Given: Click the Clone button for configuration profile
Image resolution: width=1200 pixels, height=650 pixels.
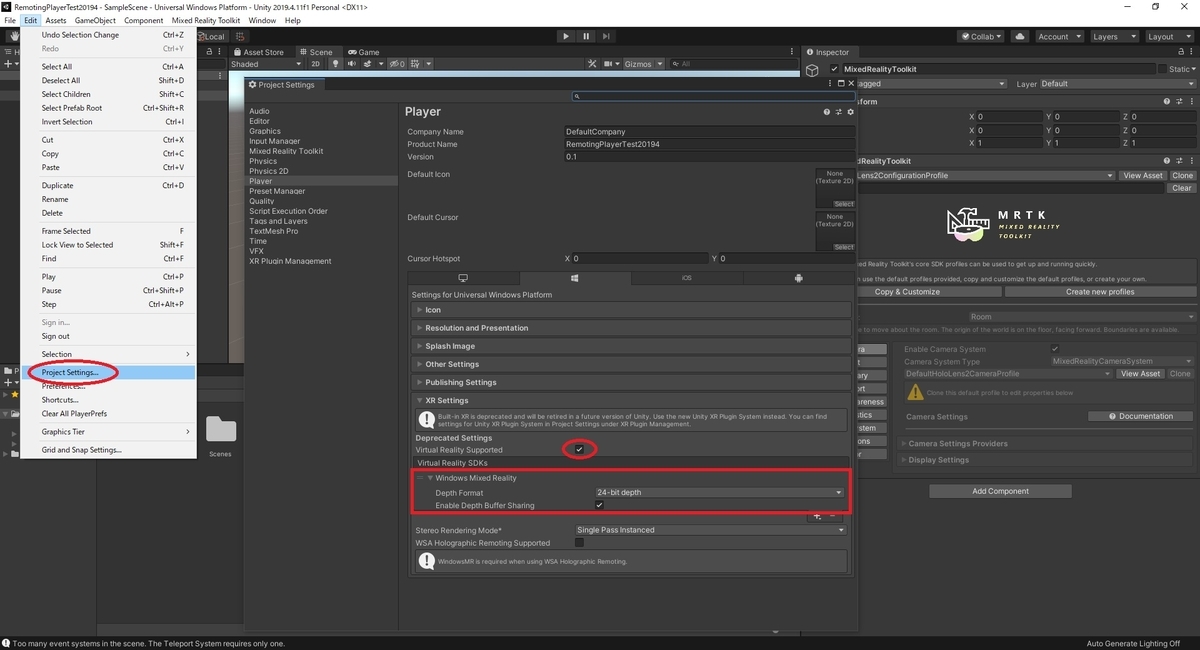Looking at the screenshot, I should coord(1182,175).
